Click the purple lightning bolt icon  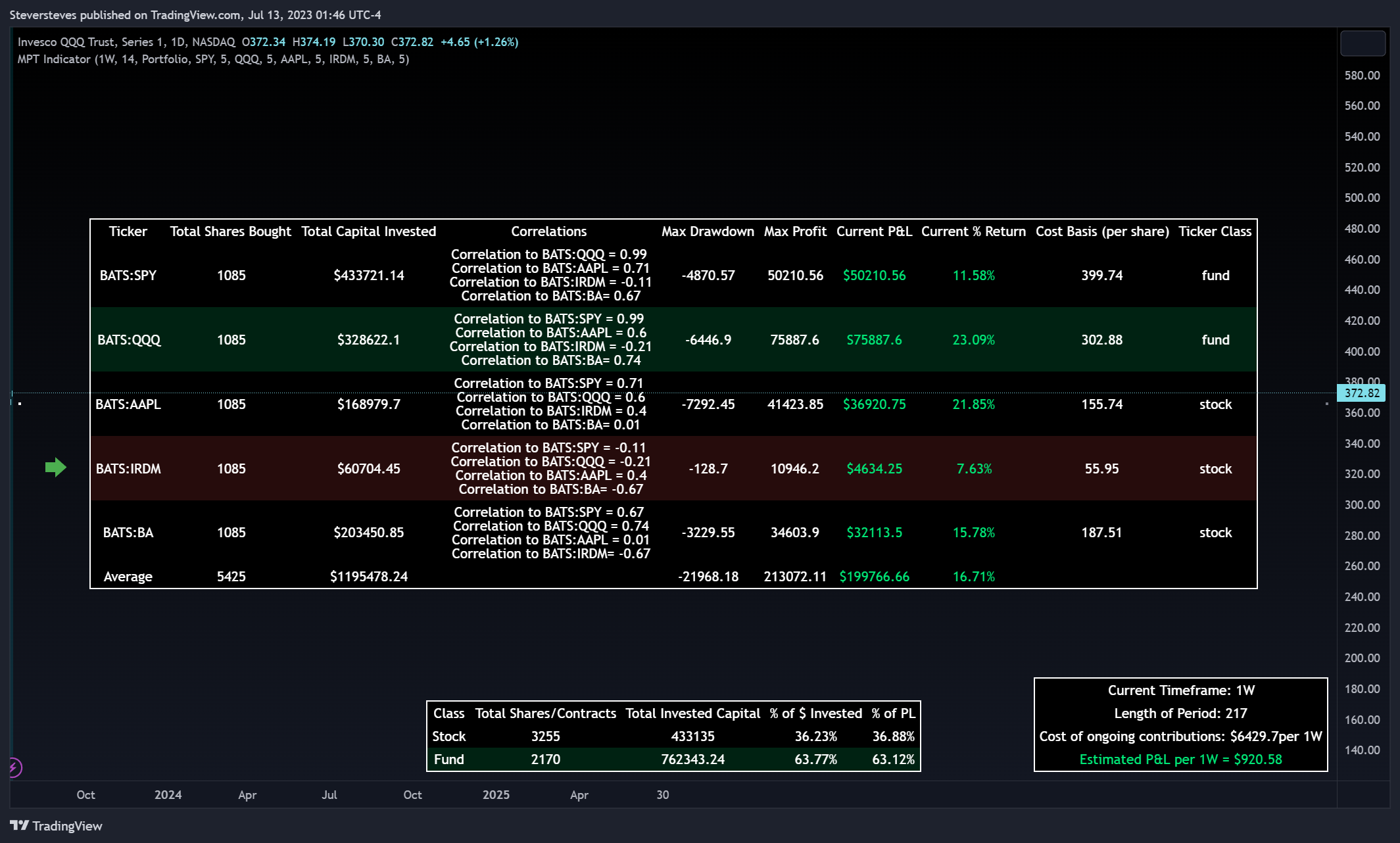pyautogui.click(x=15, y=767)
